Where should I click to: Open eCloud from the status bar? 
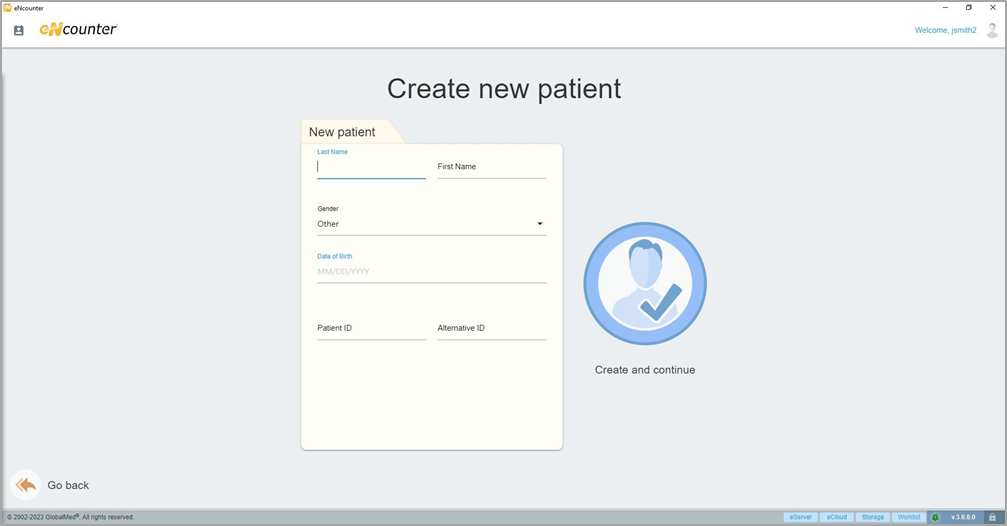pos(837,517)
